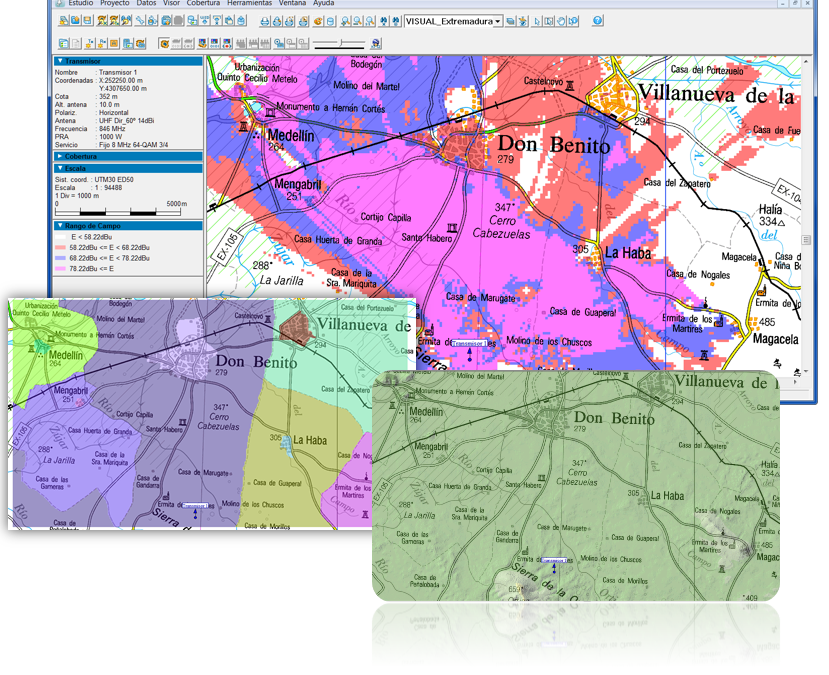The width and height of the screenshot is (829, 675).
Task: Click the '1 Div = 1000 m' text
Action: coord(77,196)
